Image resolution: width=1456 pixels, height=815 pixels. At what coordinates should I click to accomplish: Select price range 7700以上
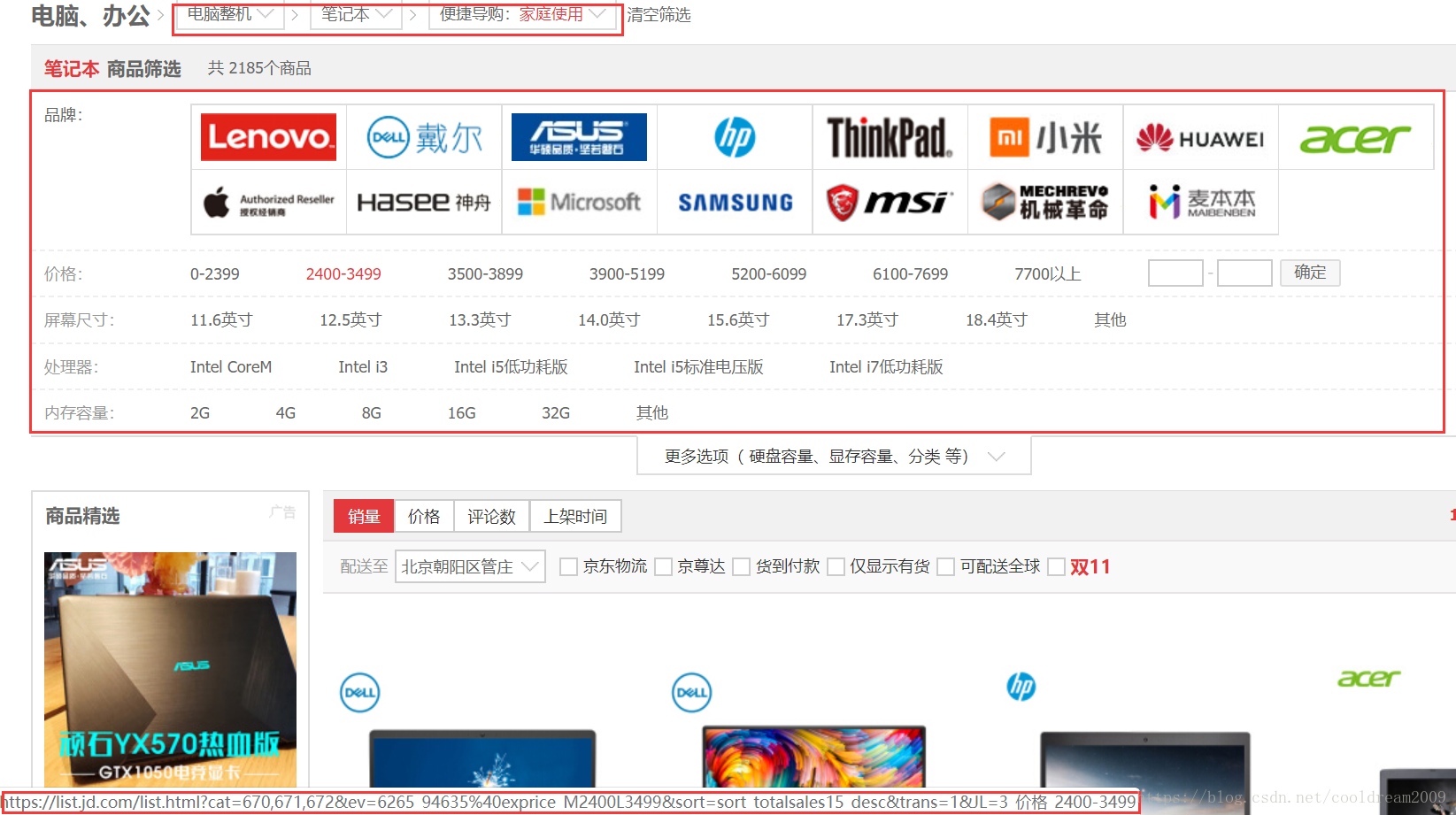tap(1048, 274)
